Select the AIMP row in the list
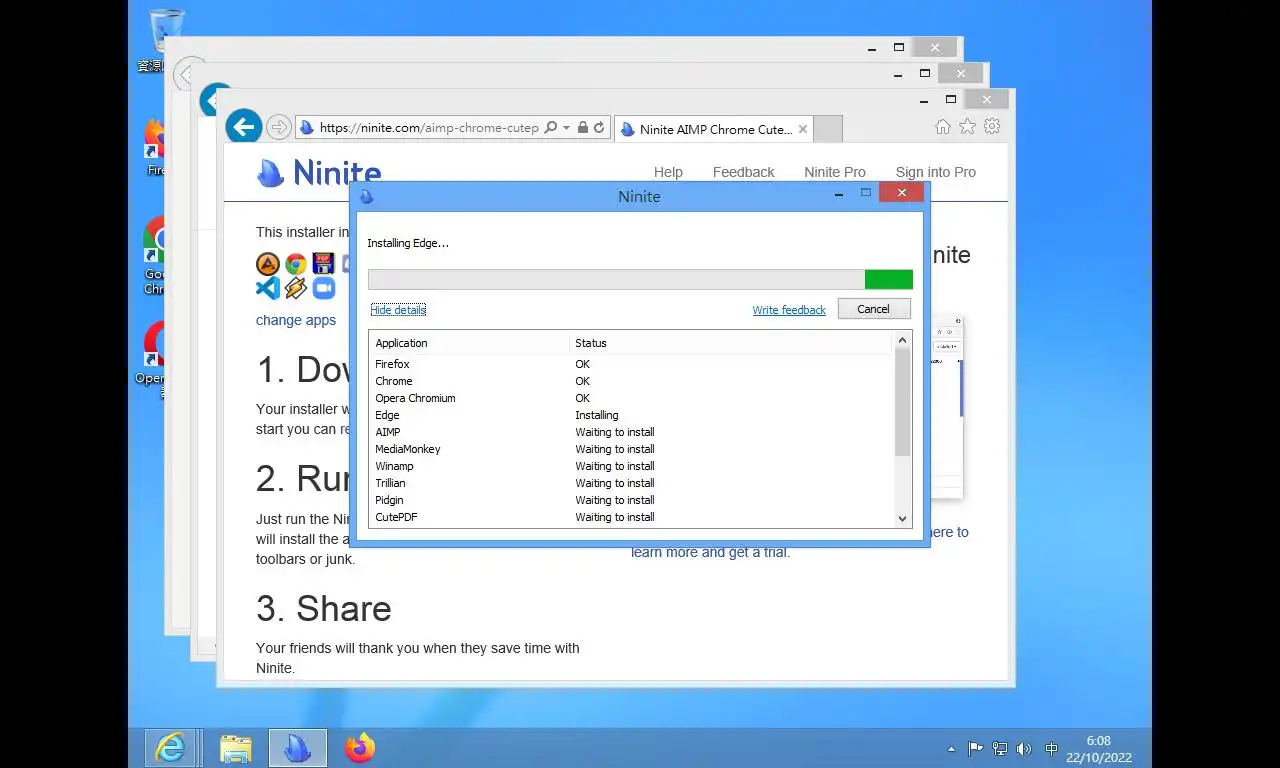Screen dimensions: 1280x768 (631, 432)
